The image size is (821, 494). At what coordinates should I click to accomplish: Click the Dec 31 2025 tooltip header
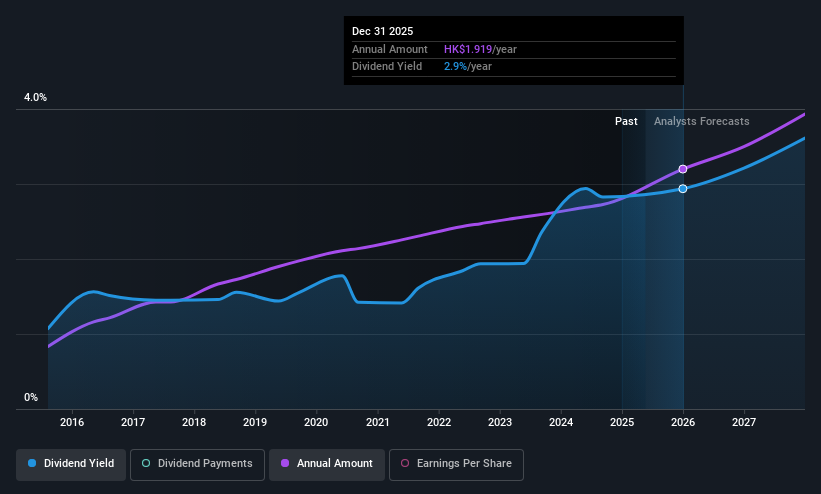click(382, 31)
